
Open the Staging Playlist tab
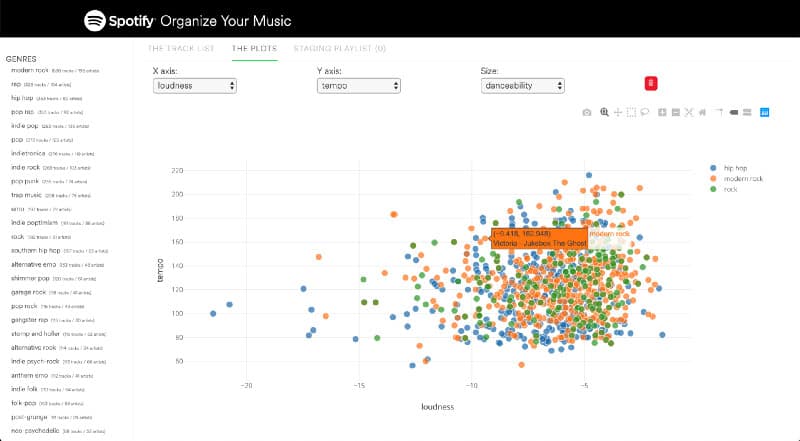(340, 48)
